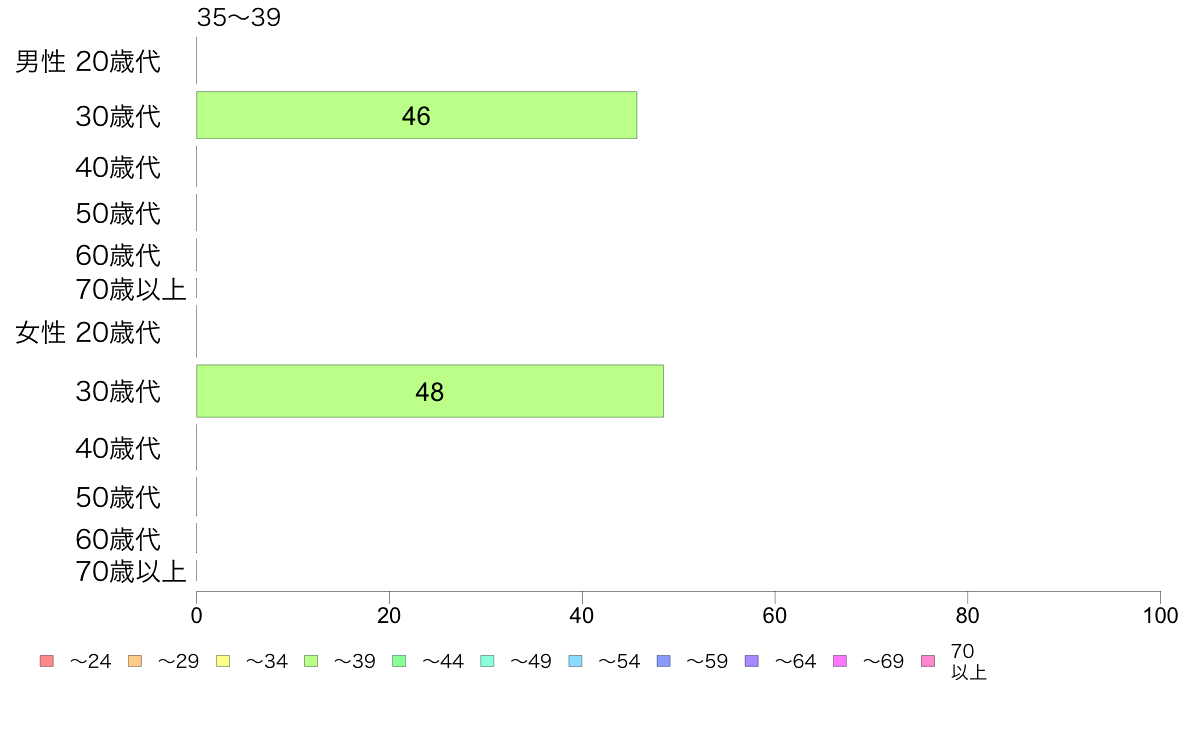Click the light green ~39 legend swatch
1188x736 pixels.
[311, 661]
